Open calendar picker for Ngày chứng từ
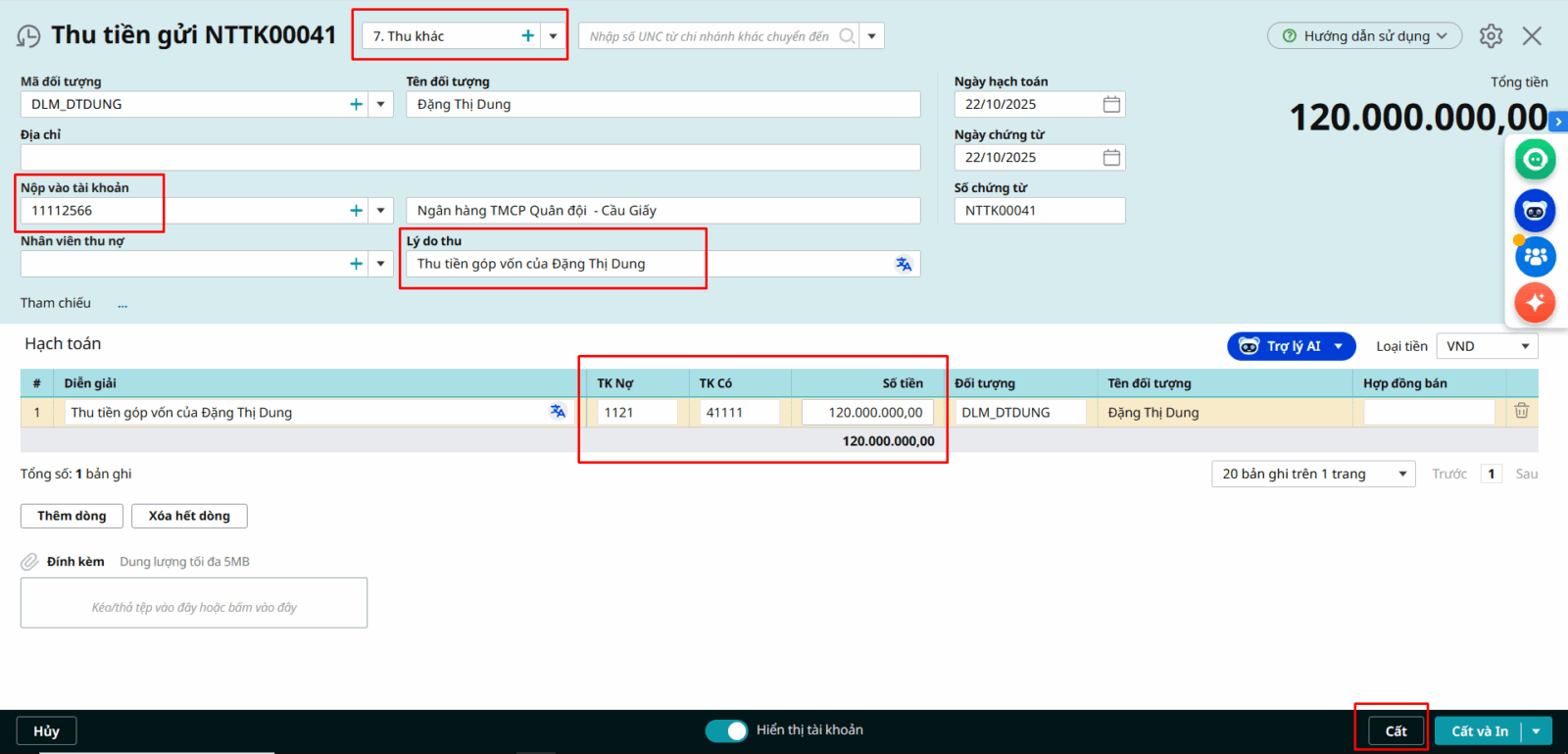The height and width of the screenshot is (754, 1568). pyautogui.click(x=1111, y=157)
